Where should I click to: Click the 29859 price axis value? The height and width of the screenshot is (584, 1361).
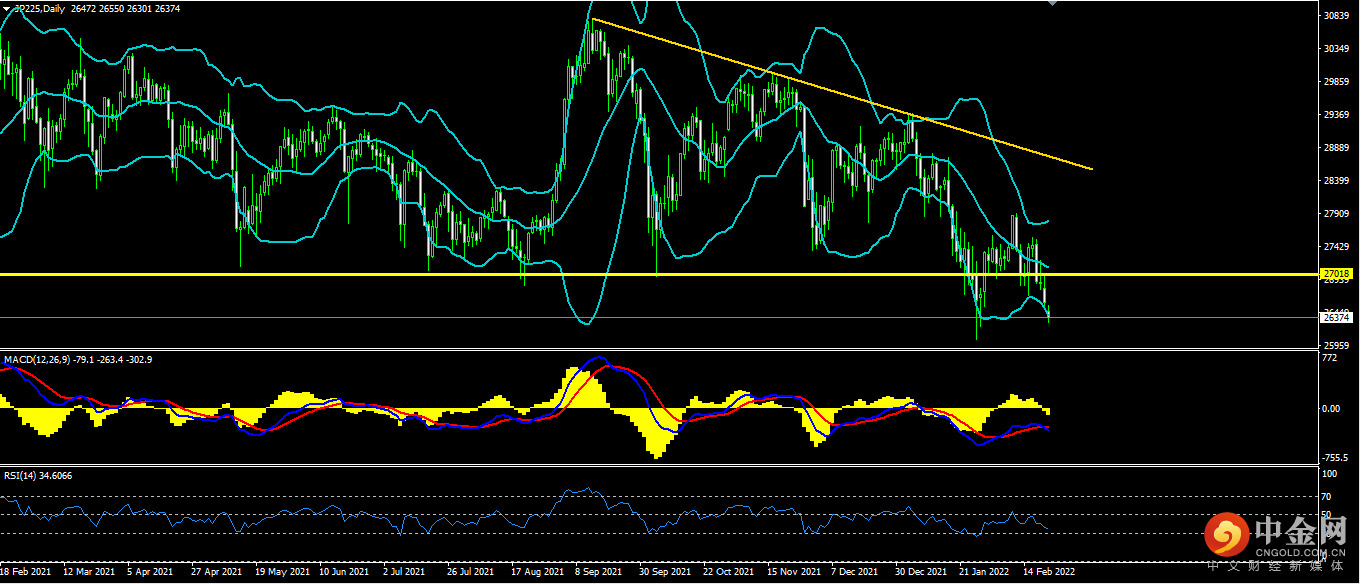[1336, 82]
